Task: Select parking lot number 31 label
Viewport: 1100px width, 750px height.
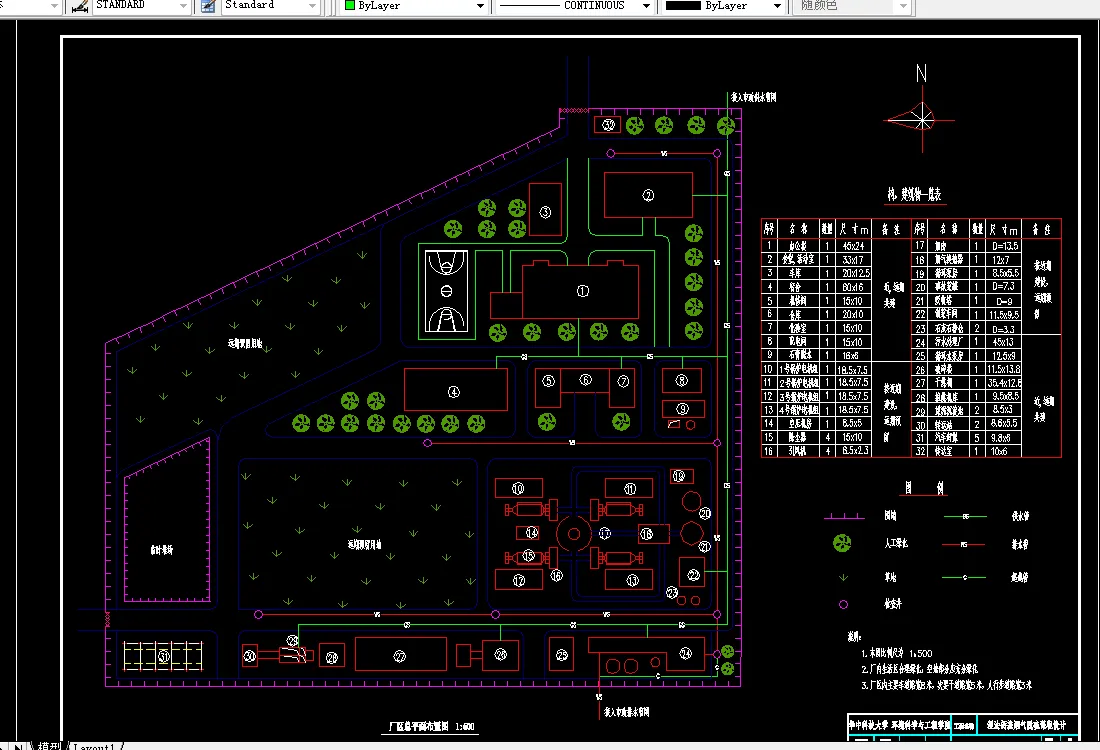Action: (x=163, y=657)
